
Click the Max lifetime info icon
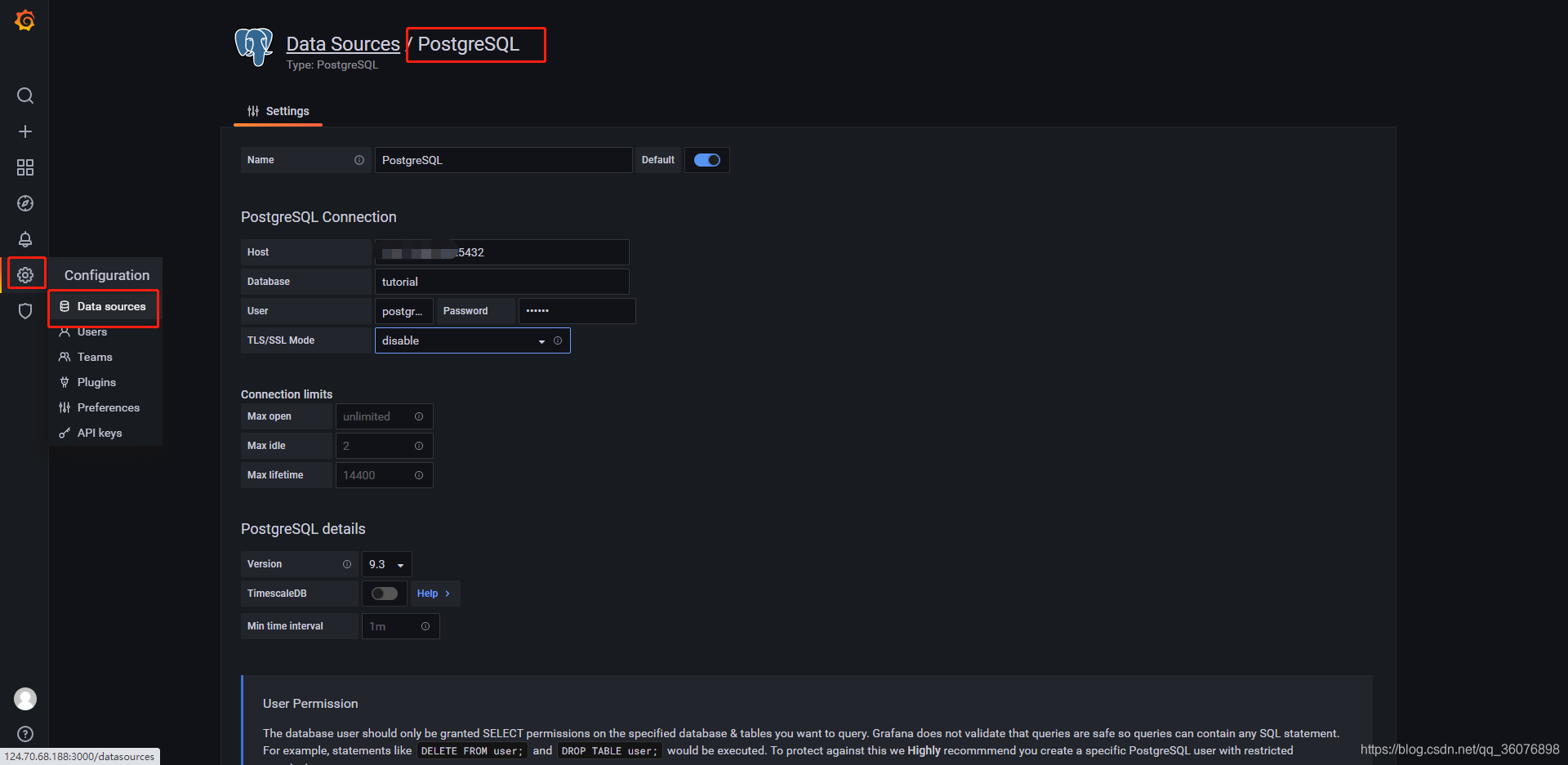tap(419, 475)
